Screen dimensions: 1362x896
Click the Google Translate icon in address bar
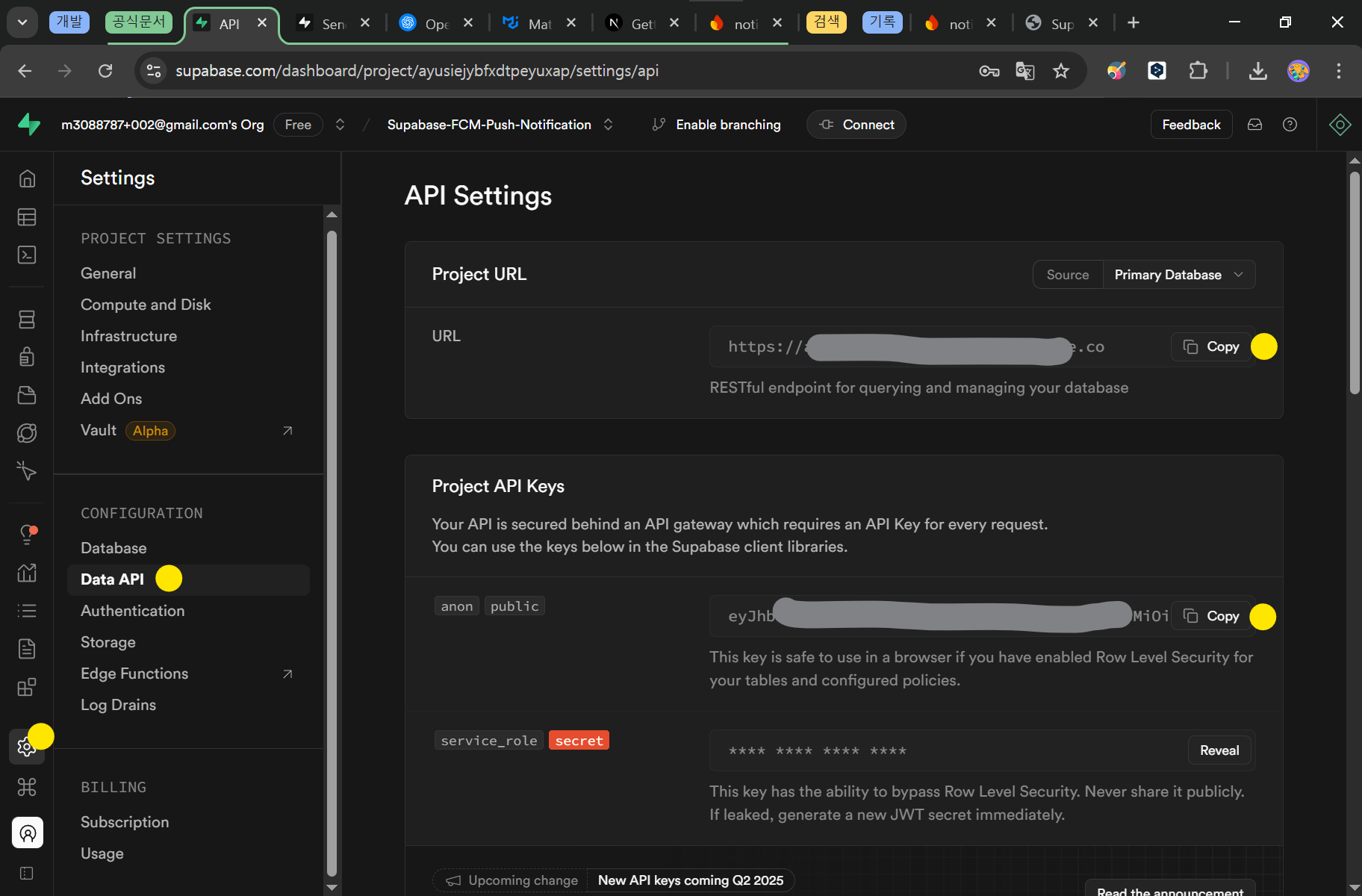point(1025,71)
